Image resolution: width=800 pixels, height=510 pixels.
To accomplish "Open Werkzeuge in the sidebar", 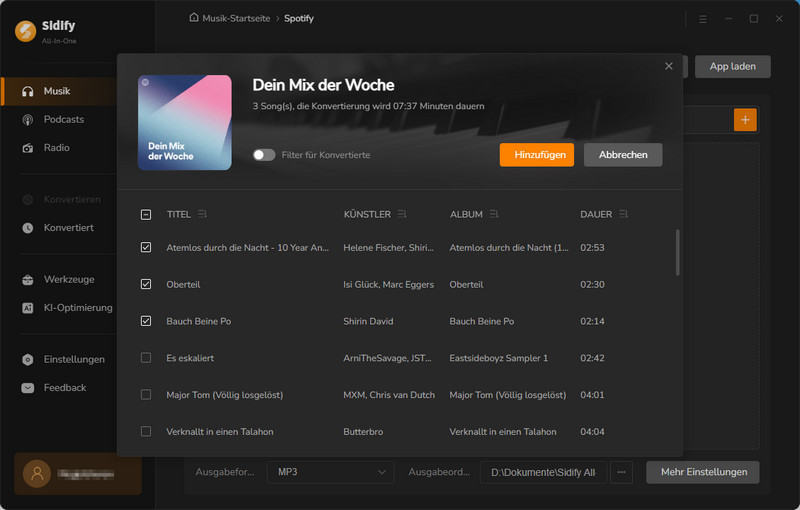I will pos(69,279).
